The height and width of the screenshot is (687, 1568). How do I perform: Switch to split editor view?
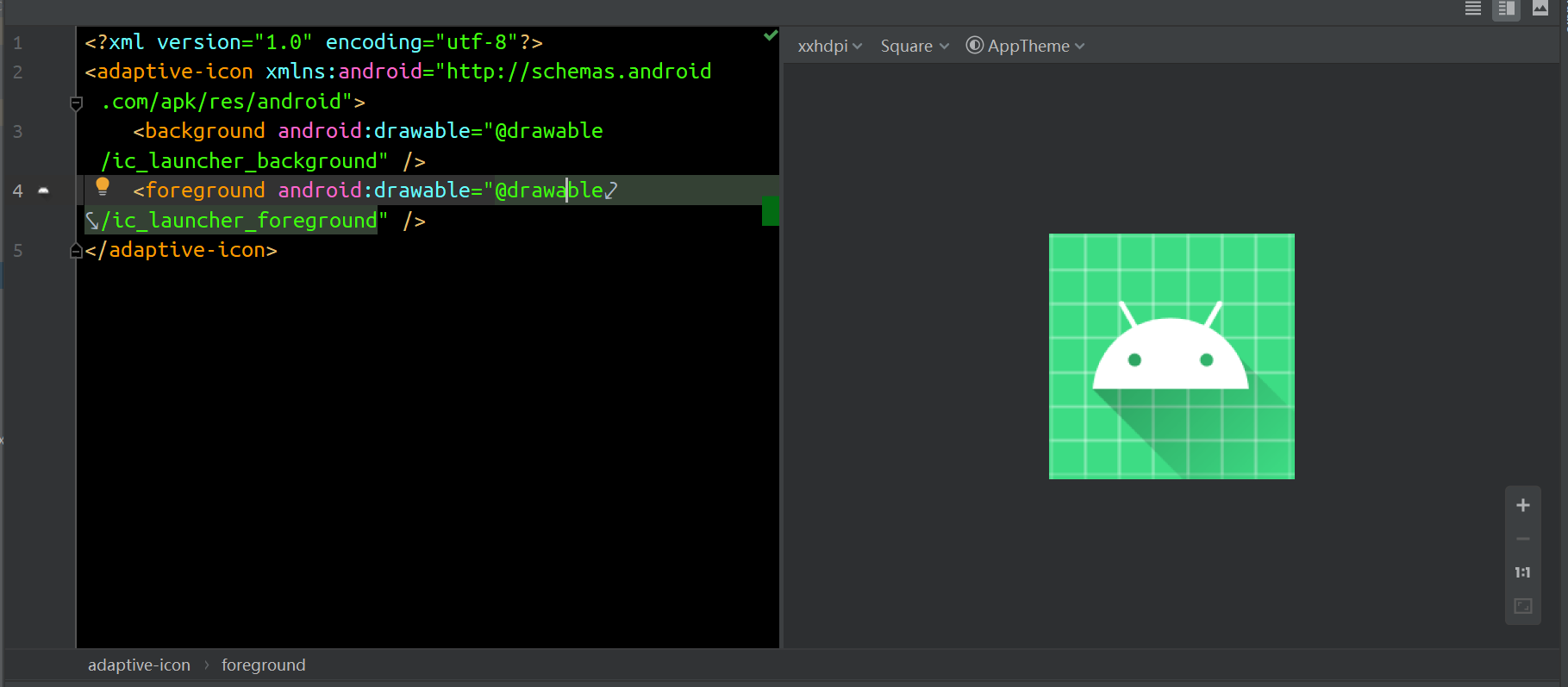1507,9
